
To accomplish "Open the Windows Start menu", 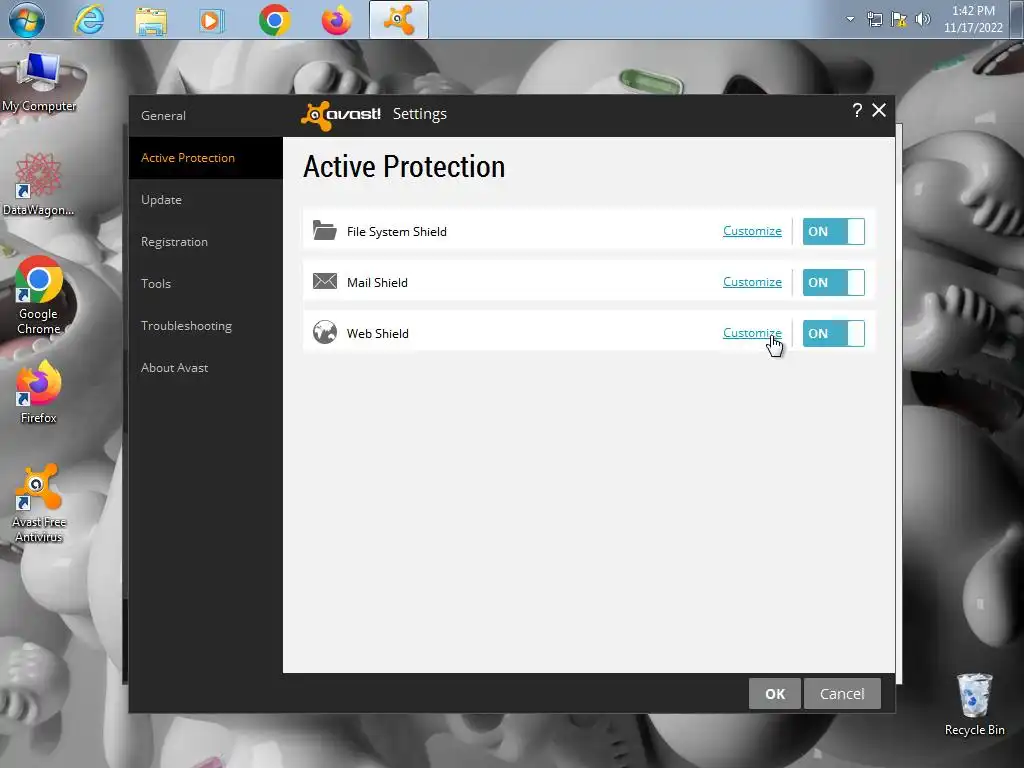I will click(26, 20).
